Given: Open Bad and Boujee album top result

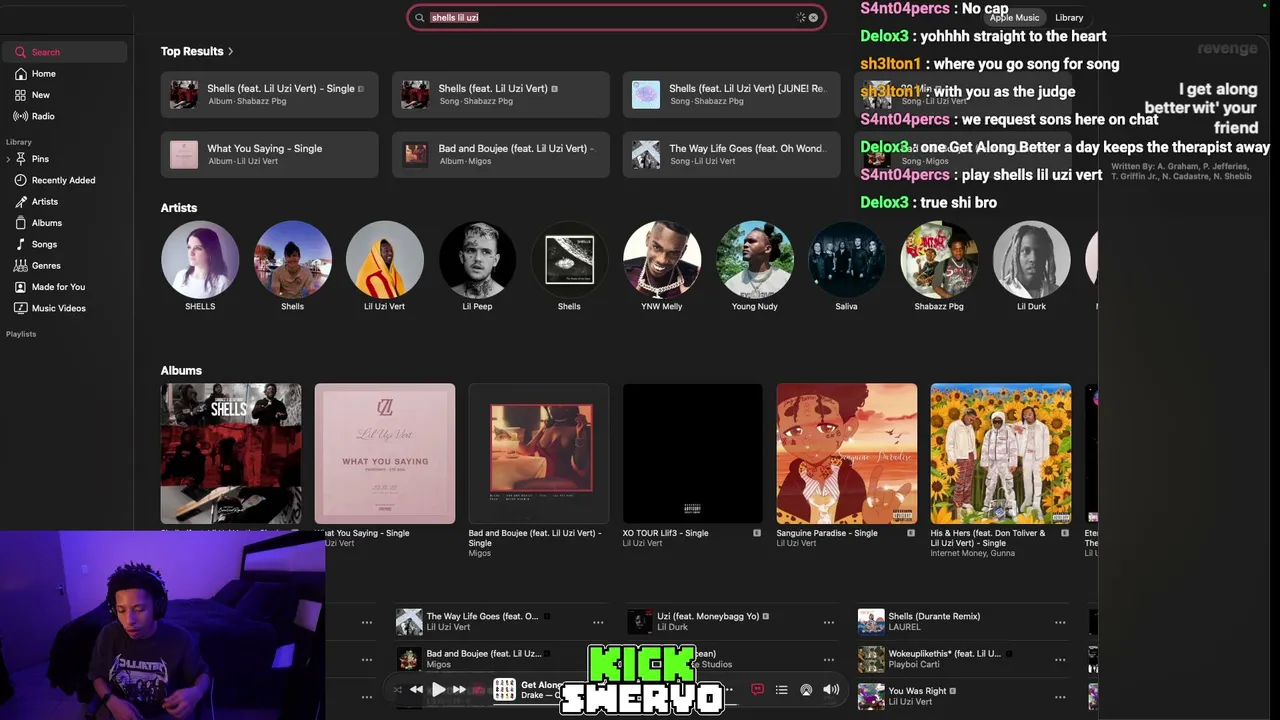Looking at the screenshot, I should tap(501, 154).
